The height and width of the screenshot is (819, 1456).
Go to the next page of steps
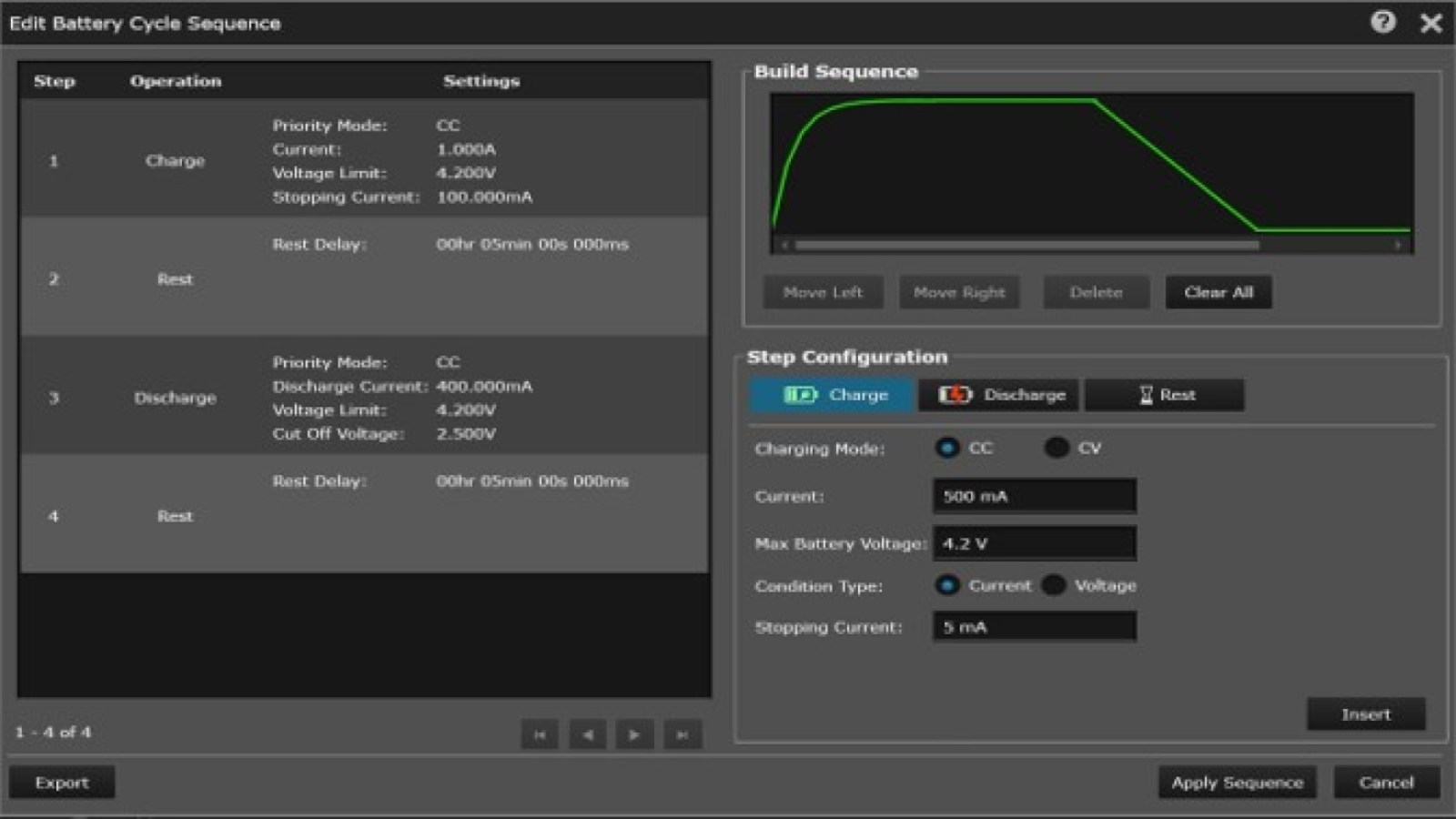coord(634,734)
